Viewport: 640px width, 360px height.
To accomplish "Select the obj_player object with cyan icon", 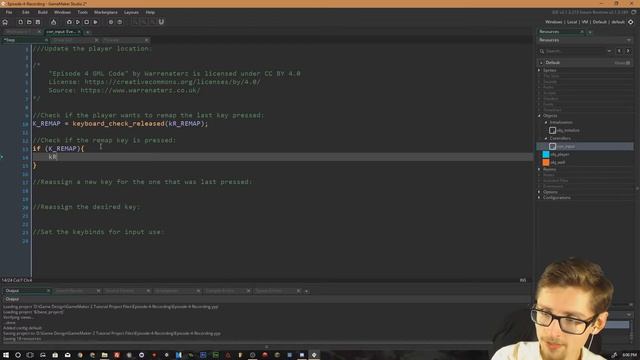I will (556, 154).
